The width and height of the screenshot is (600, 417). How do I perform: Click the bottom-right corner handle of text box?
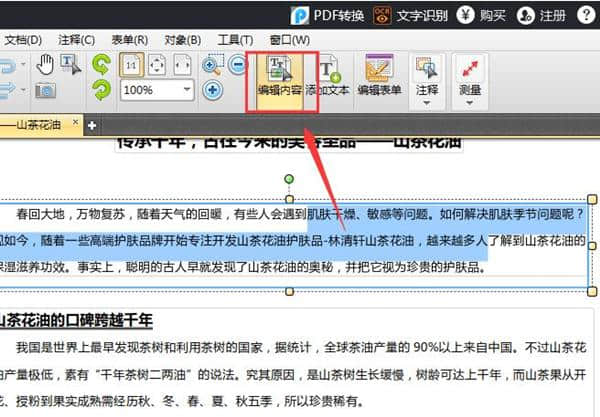pos(592,292)
